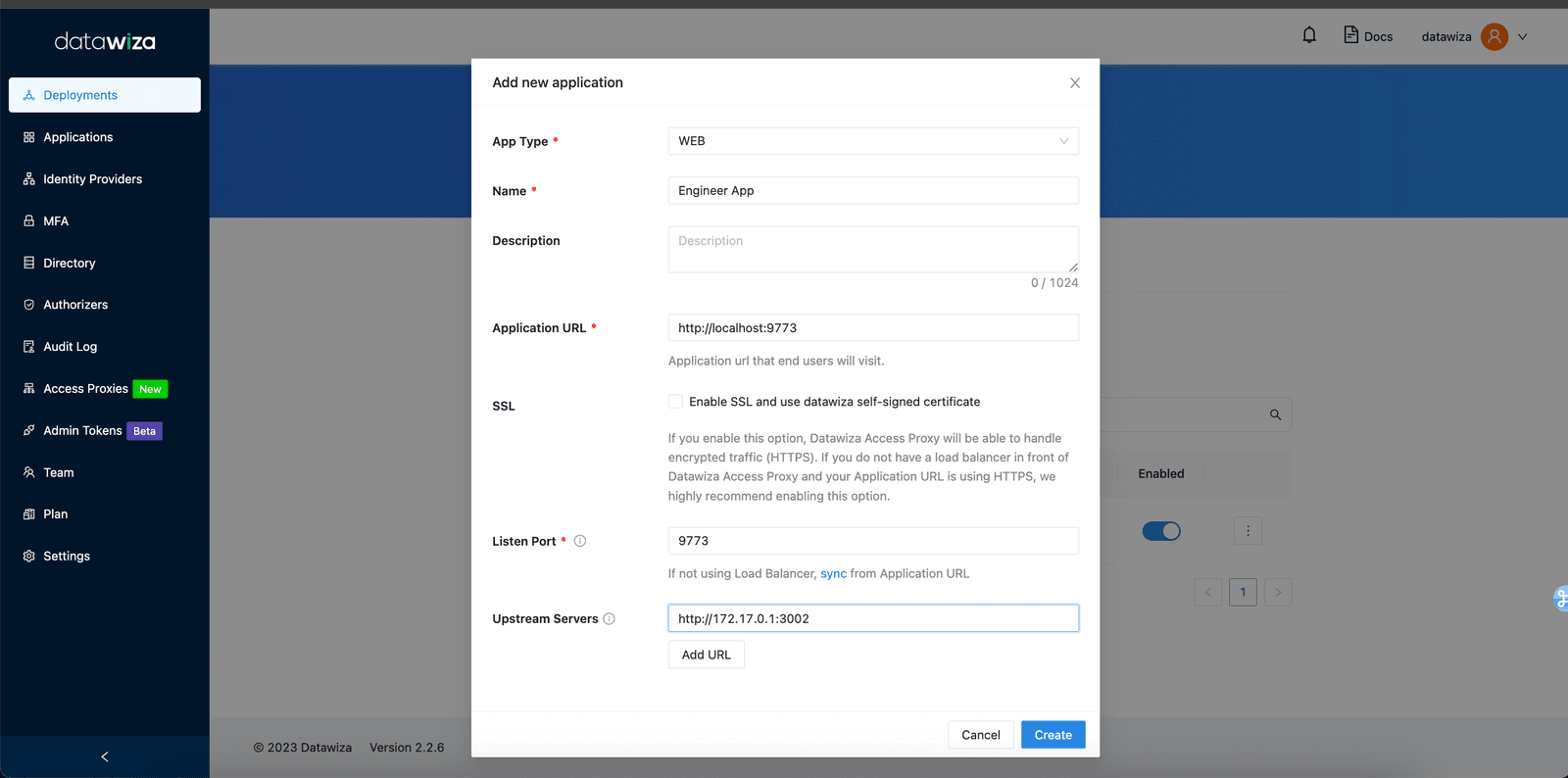This screenshot has height=778, width=1568.
Task: Open the App Type WEB dropdown
Action: pyautogui.click(x=873, y=141)
